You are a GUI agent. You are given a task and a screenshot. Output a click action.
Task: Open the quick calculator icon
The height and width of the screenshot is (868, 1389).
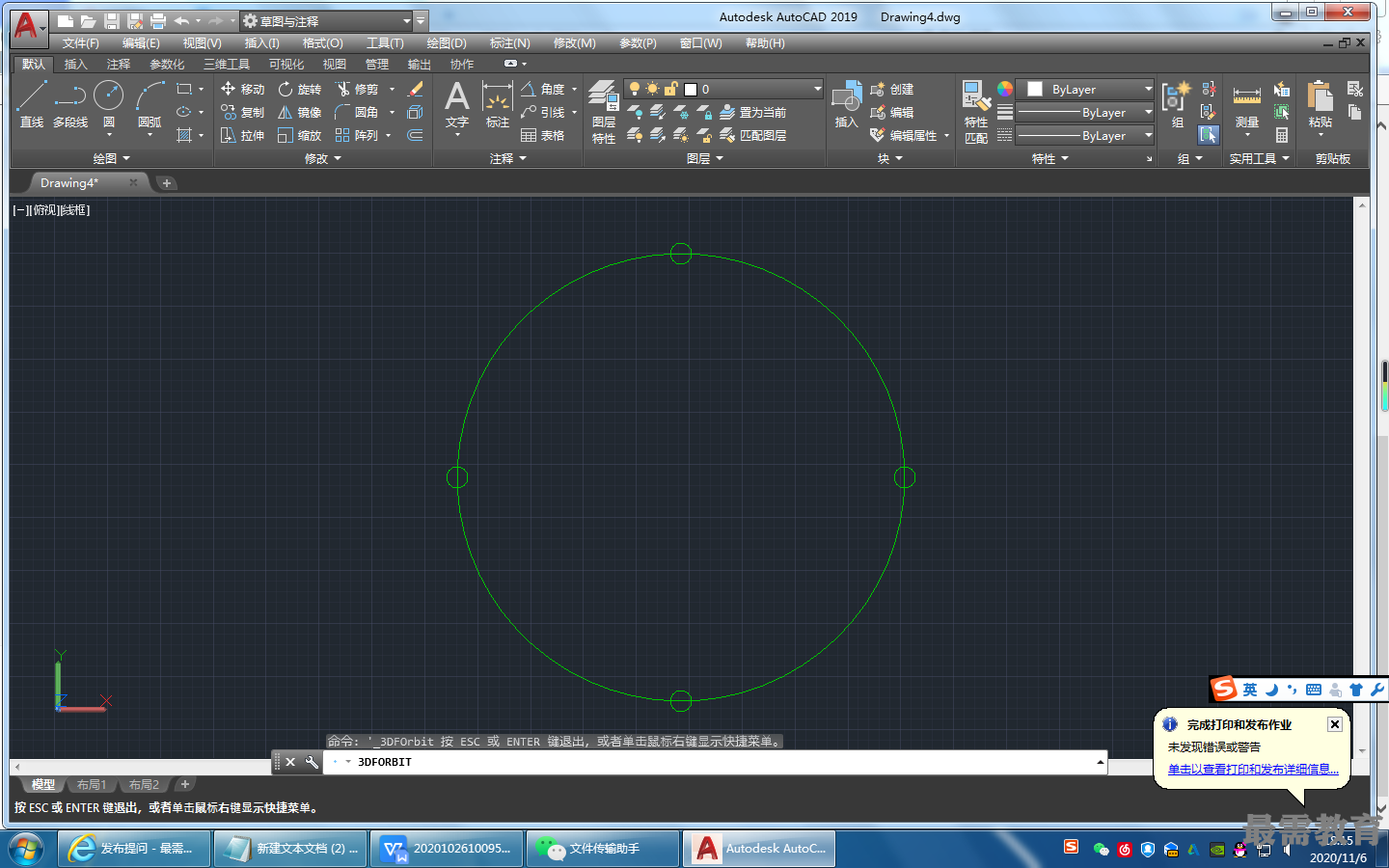click(x=1282, y=135)
